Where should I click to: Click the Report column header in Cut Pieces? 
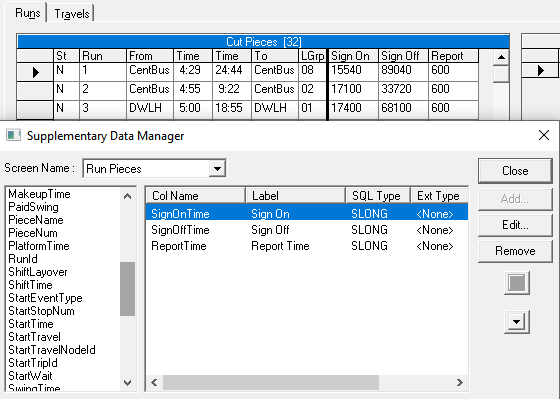[x=453, y=56]
